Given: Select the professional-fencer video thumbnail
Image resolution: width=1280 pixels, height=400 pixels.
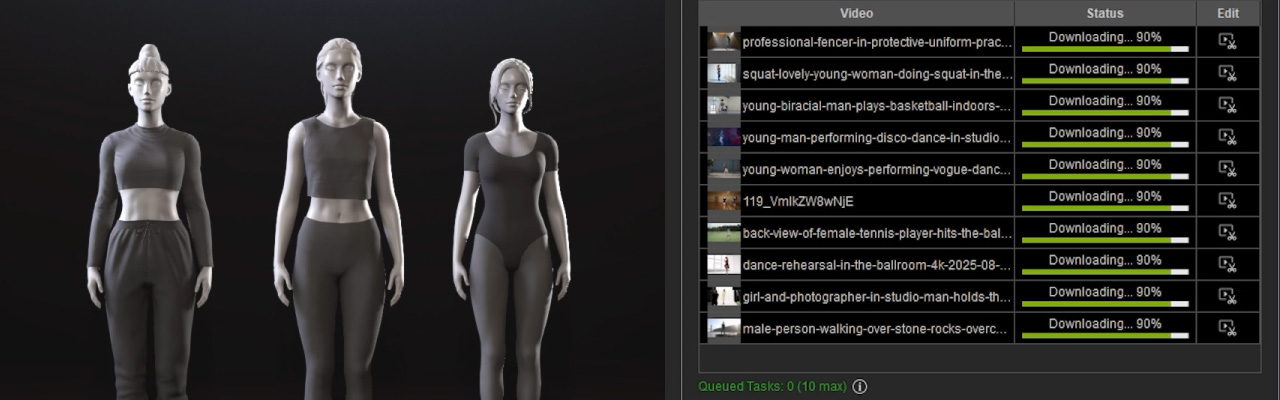Looking at the screenshot, I should [x=723, y=41].
